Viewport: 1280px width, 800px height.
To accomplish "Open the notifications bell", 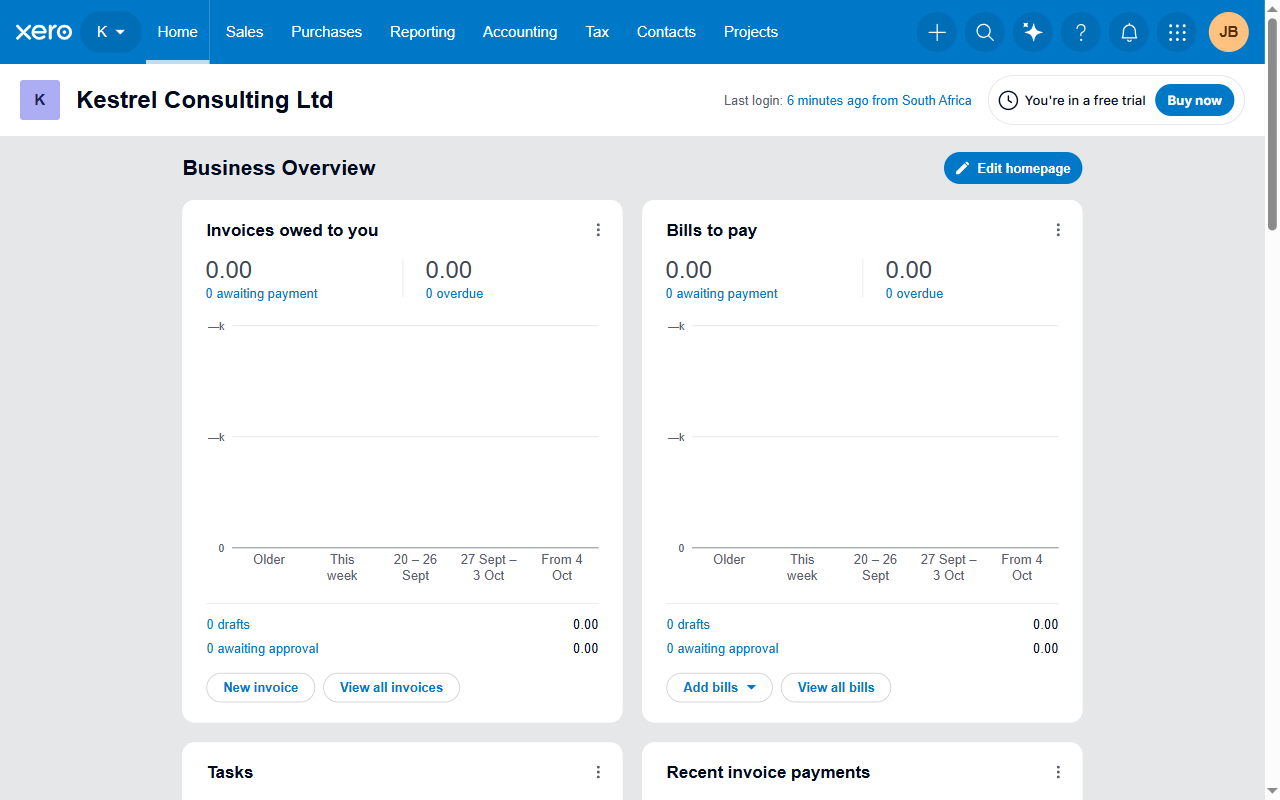I will [1129, 32].
